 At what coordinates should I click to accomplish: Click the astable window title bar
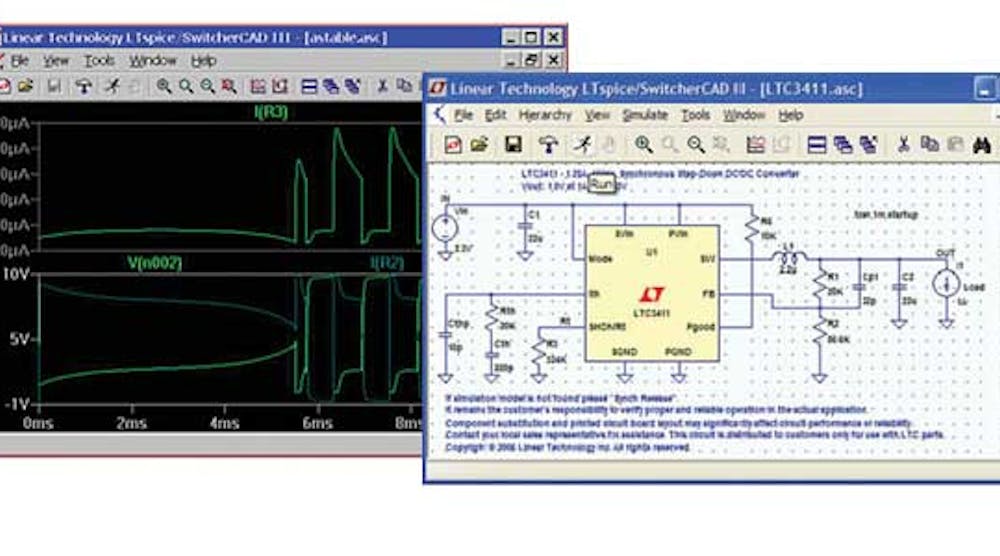pyautogui.click(x=283, y=37)
